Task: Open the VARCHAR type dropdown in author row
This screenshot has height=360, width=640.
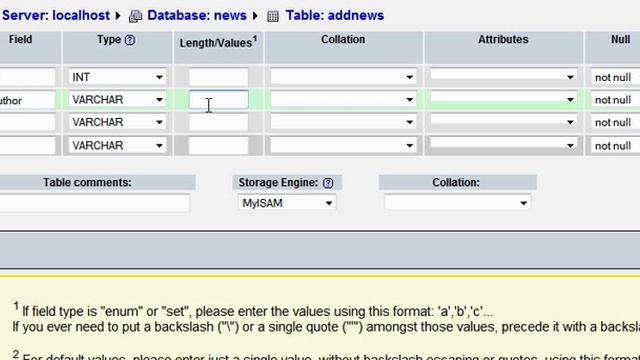Action: point(118,100)
